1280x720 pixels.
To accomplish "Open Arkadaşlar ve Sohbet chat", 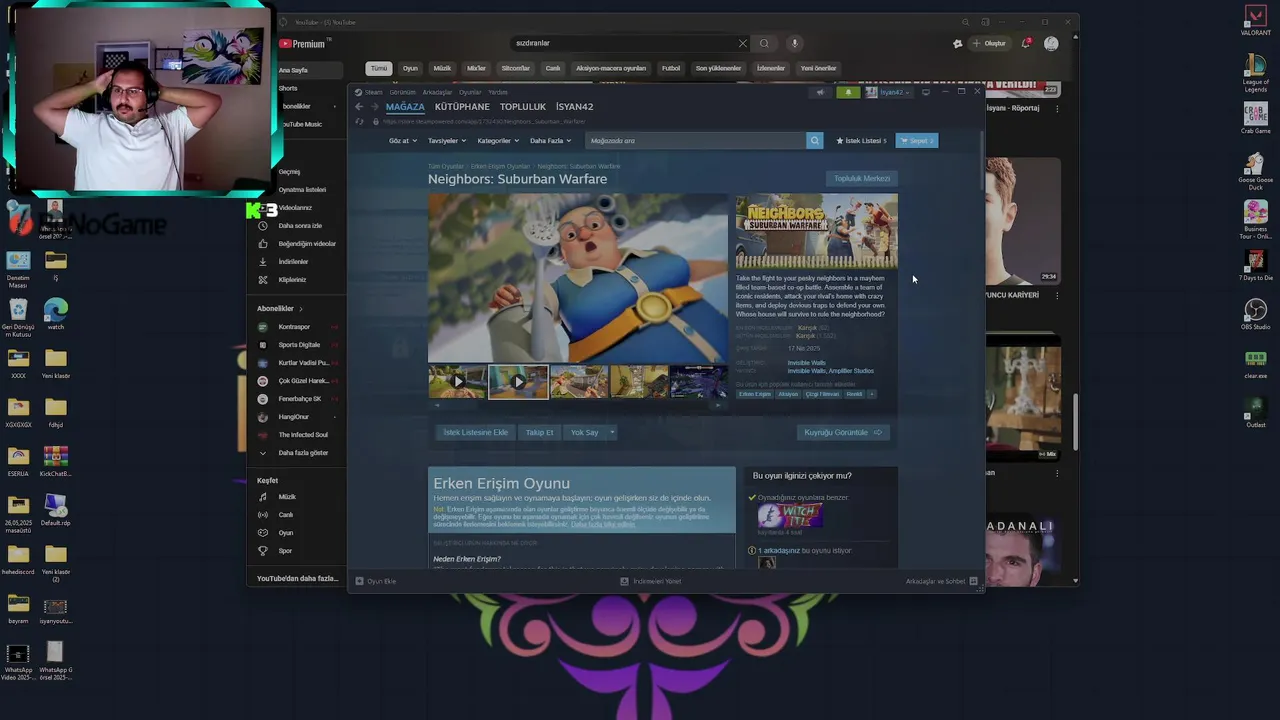I will tap(941, 581).
